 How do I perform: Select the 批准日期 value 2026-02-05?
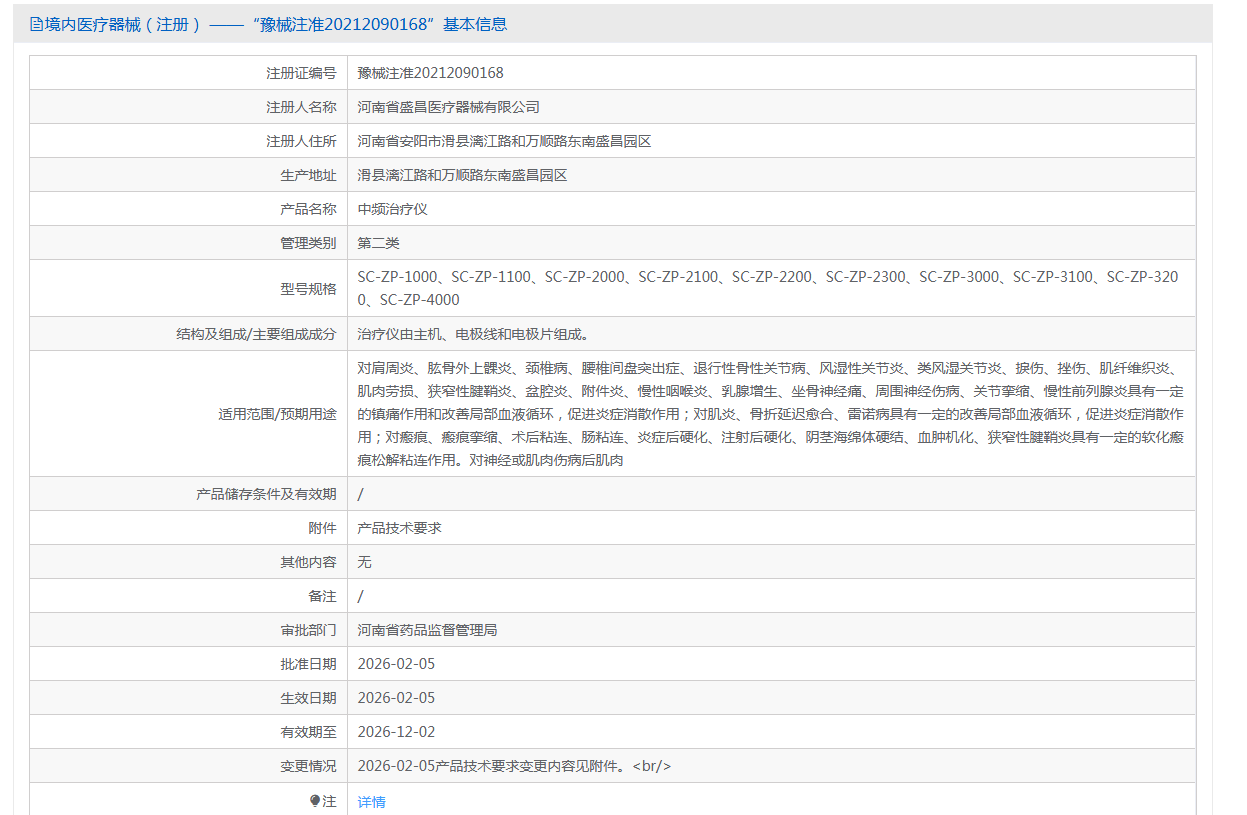point(396,664)
